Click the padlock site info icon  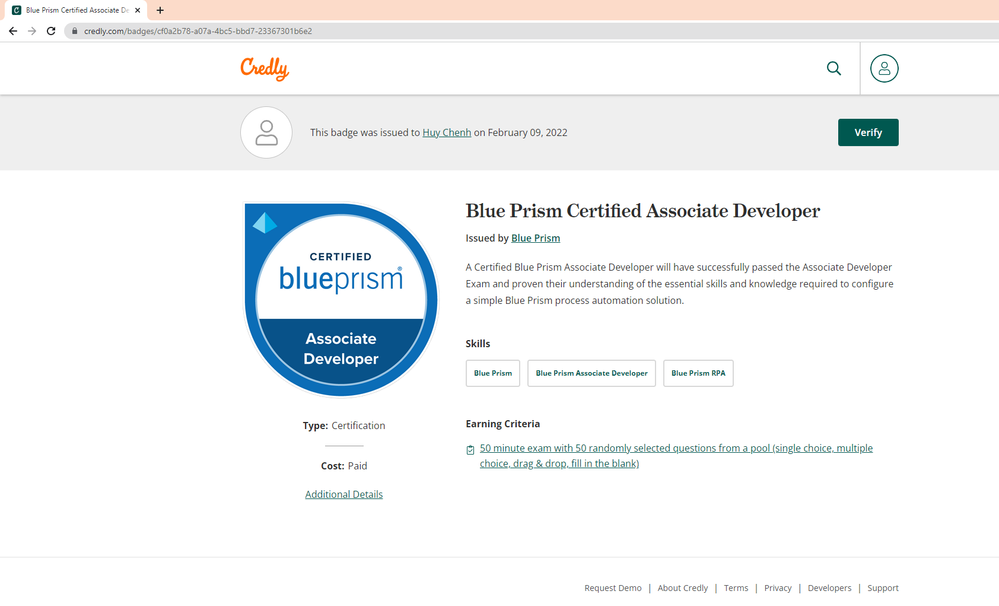[x=75, y=31]
